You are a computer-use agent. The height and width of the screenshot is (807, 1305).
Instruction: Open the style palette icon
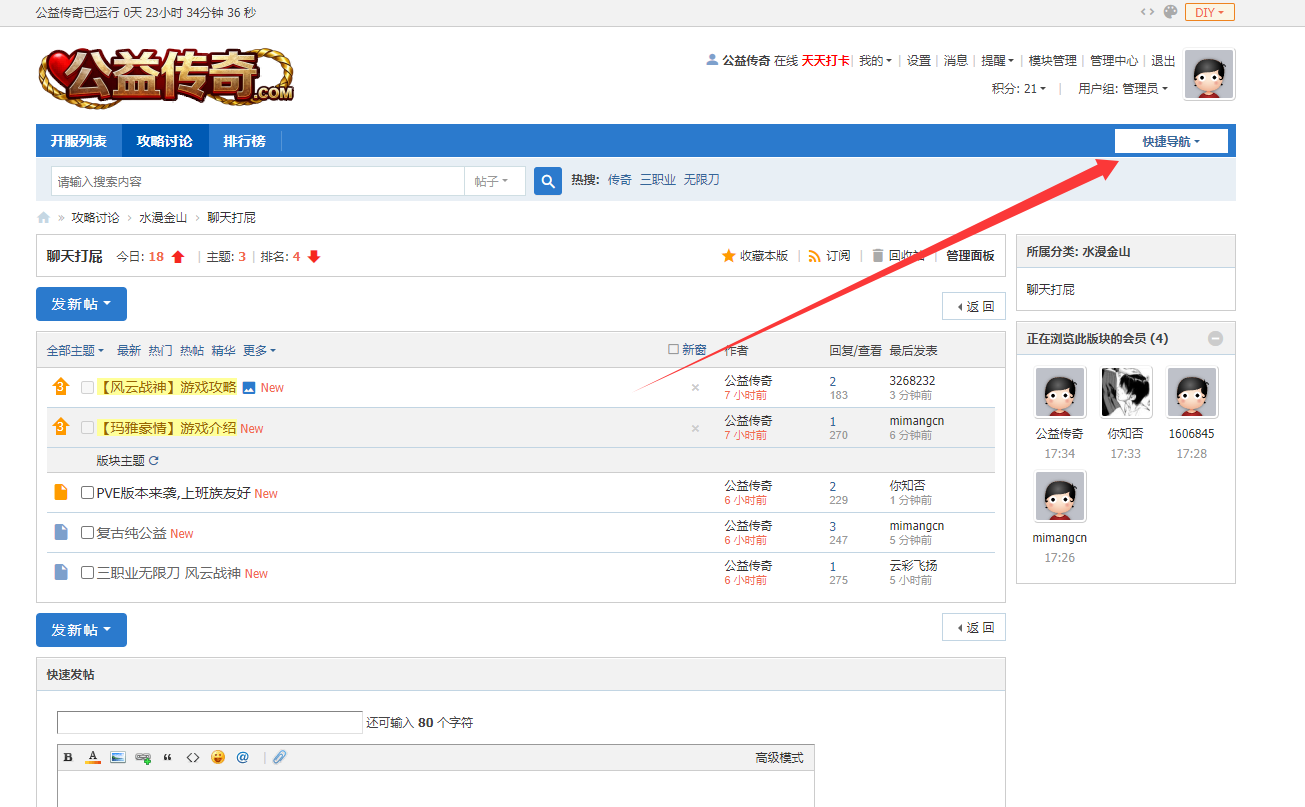click(1170, 12)
